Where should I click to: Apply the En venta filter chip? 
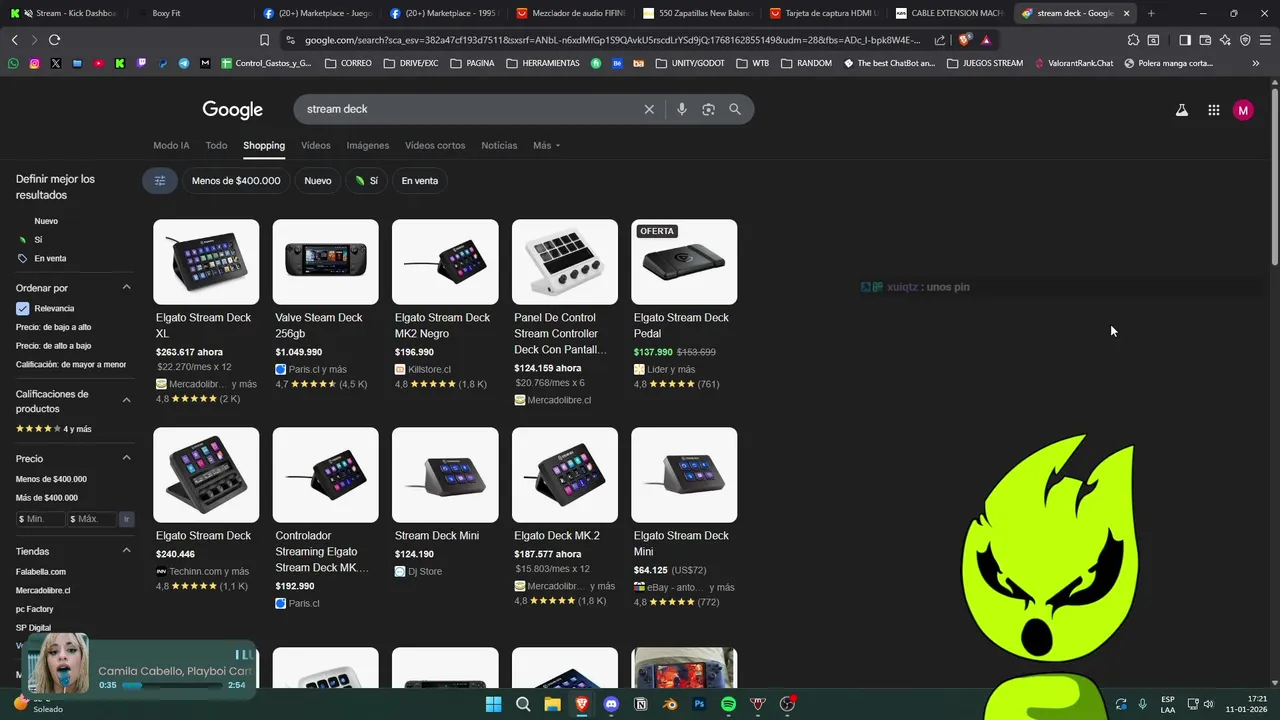[420, 181]
